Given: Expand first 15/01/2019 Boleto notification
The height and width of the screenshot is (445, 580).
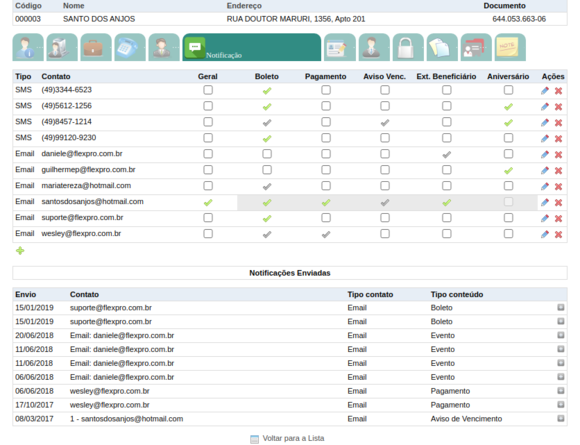Looking at the screenshot, I should (561, 307).
